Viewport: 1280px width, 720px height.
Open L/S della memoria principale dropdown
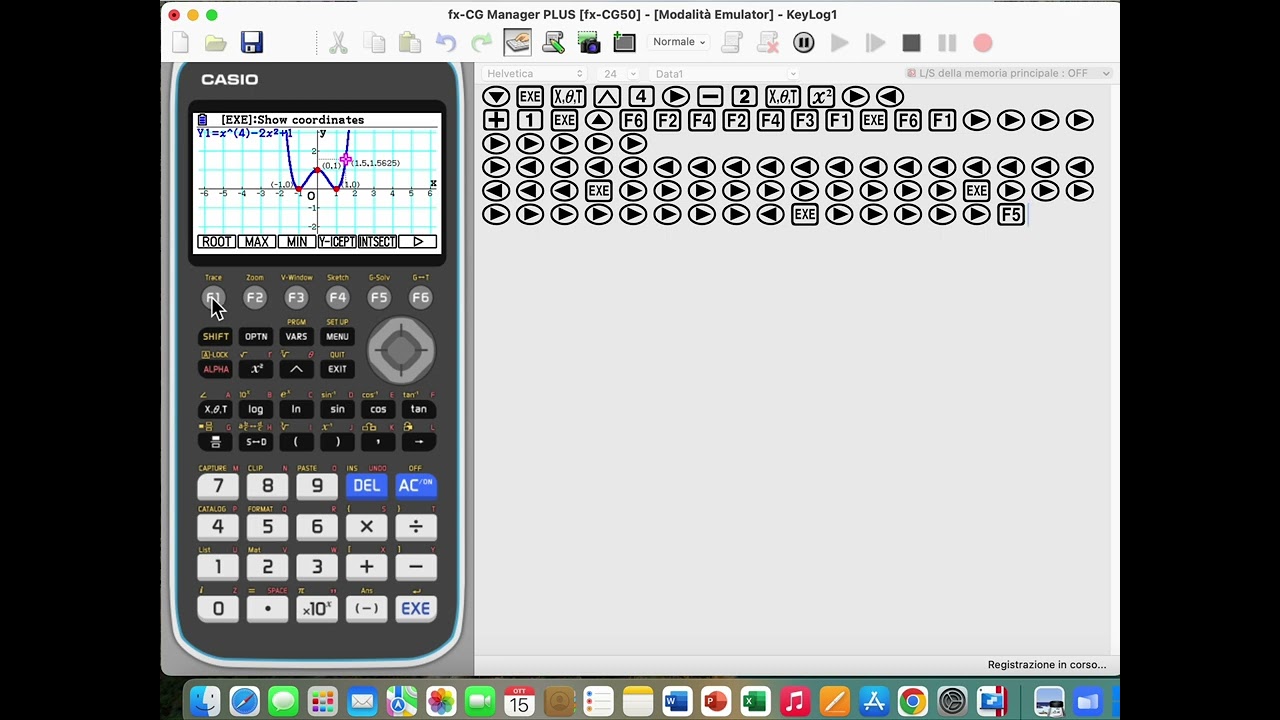point(1008,73)
